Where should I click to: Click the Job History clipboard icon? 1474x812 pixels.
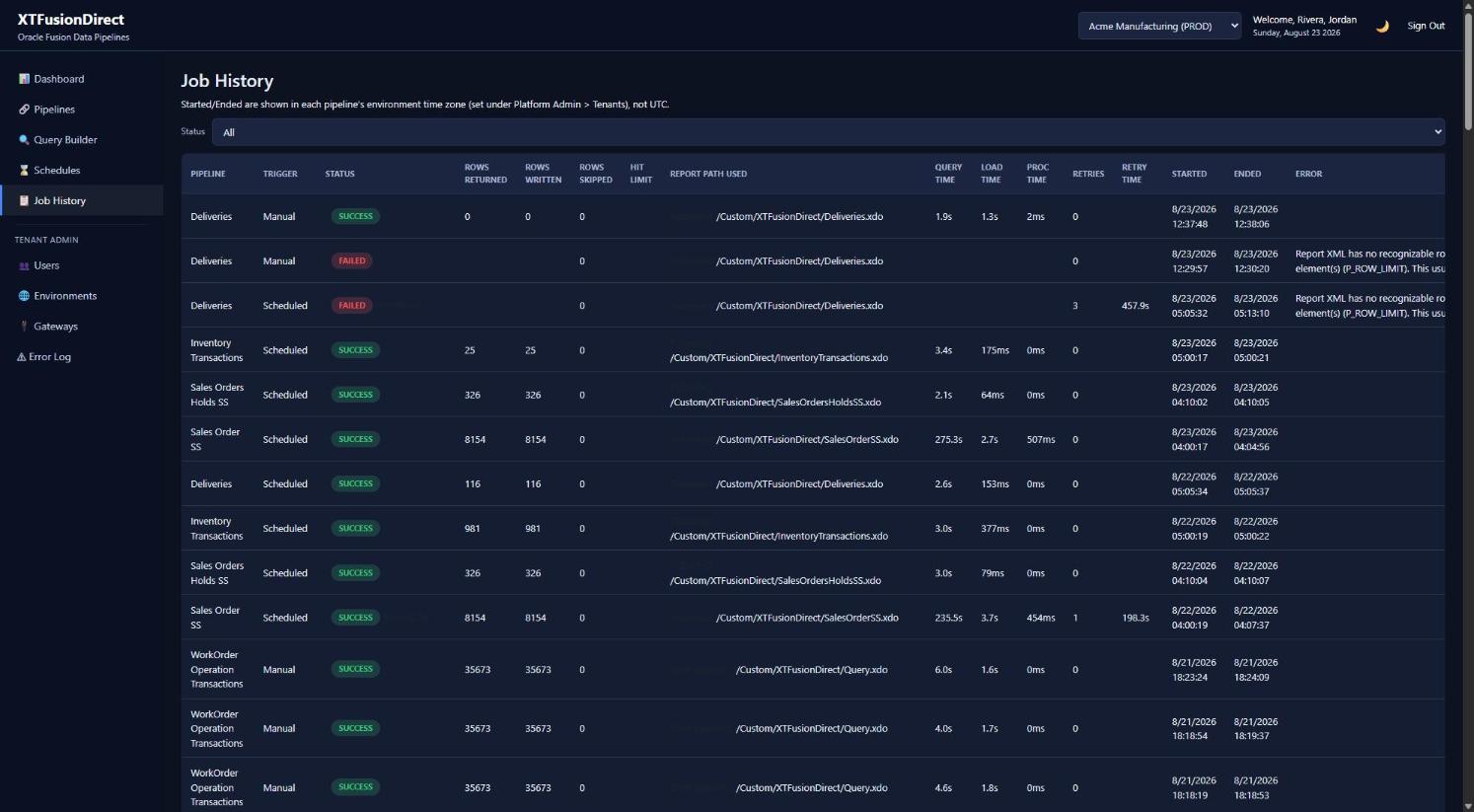click(x=25, y=201)
